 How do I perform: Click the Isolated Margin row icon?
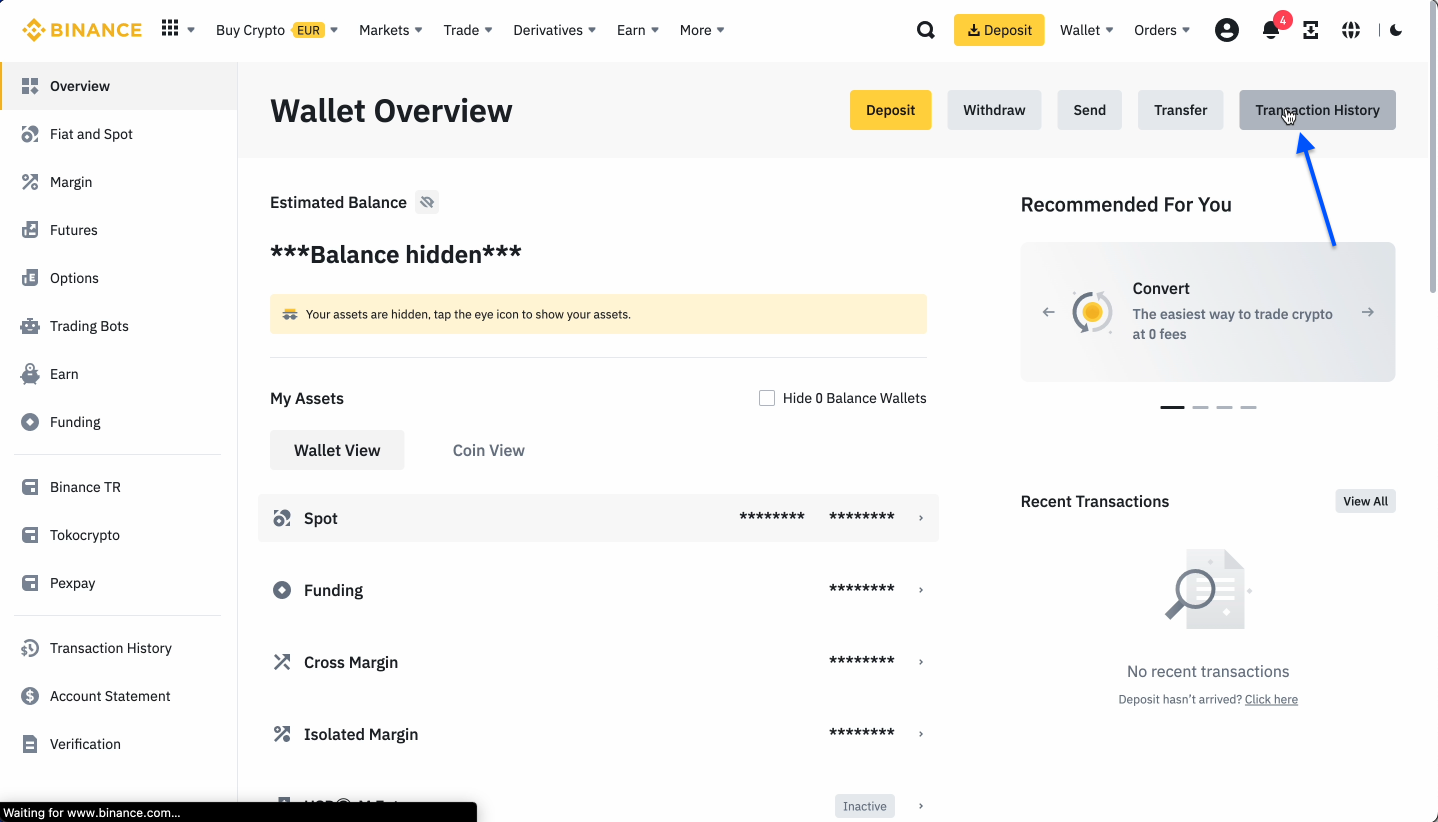282,734
